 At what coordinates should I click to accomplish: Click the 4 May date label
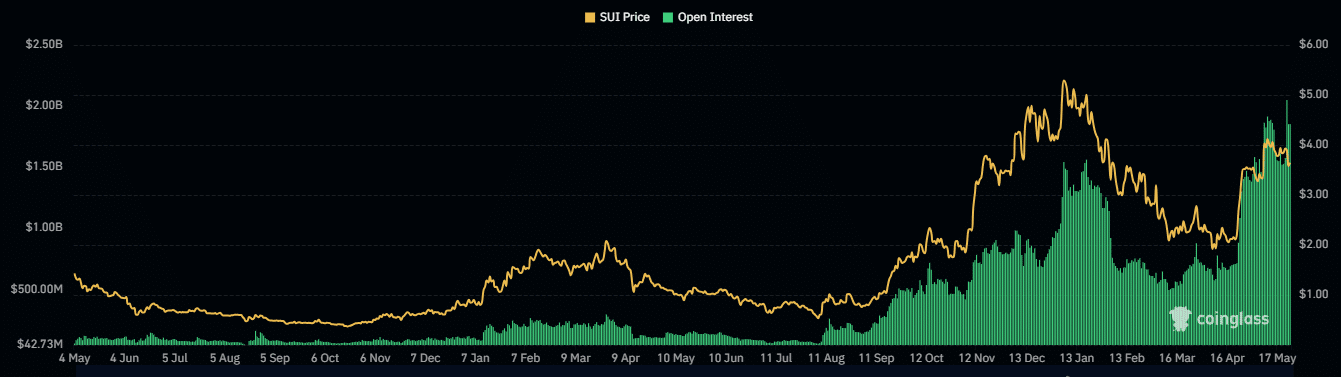(75, 357)
